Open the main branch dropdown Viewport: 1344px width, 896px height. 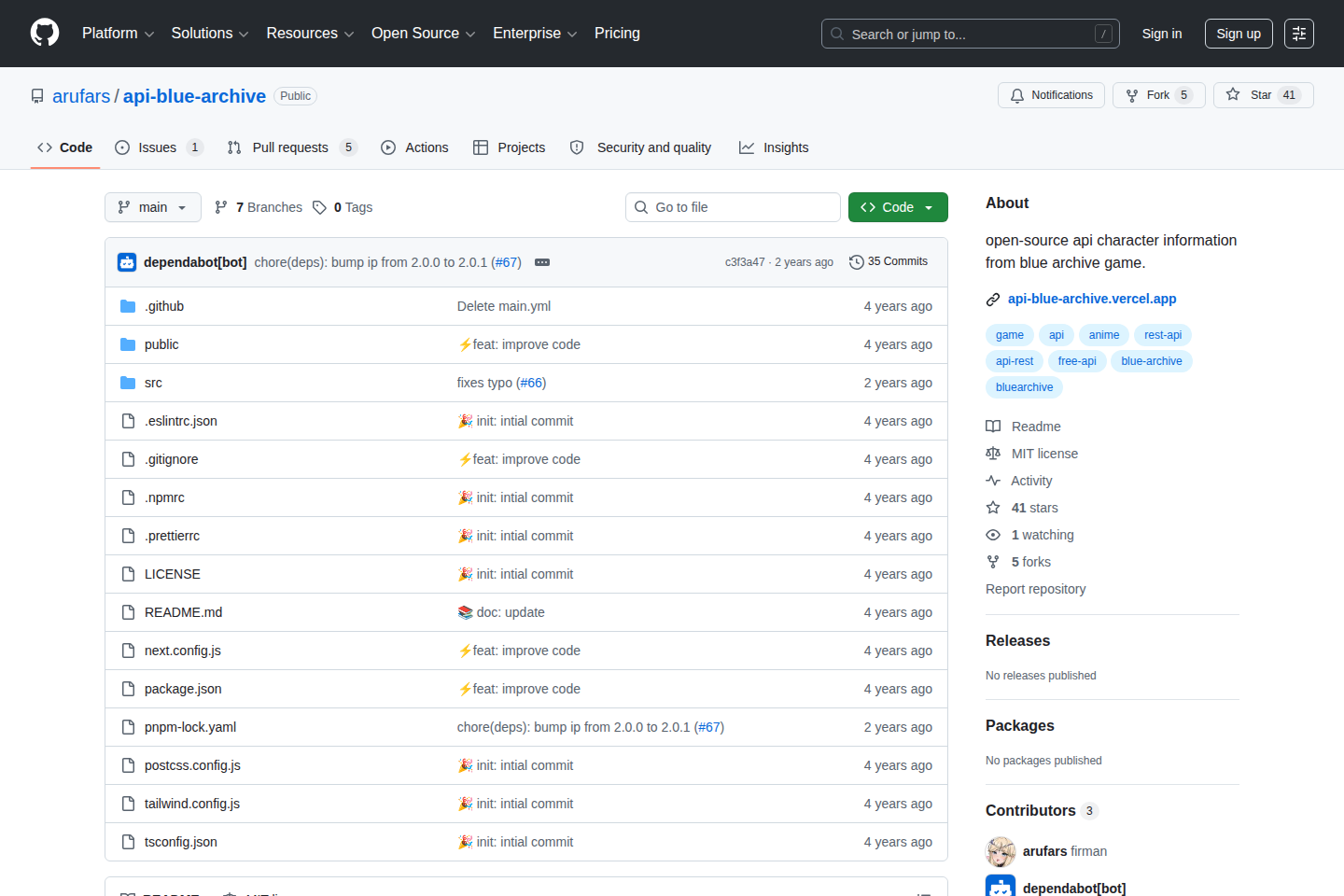click(152, 206)
